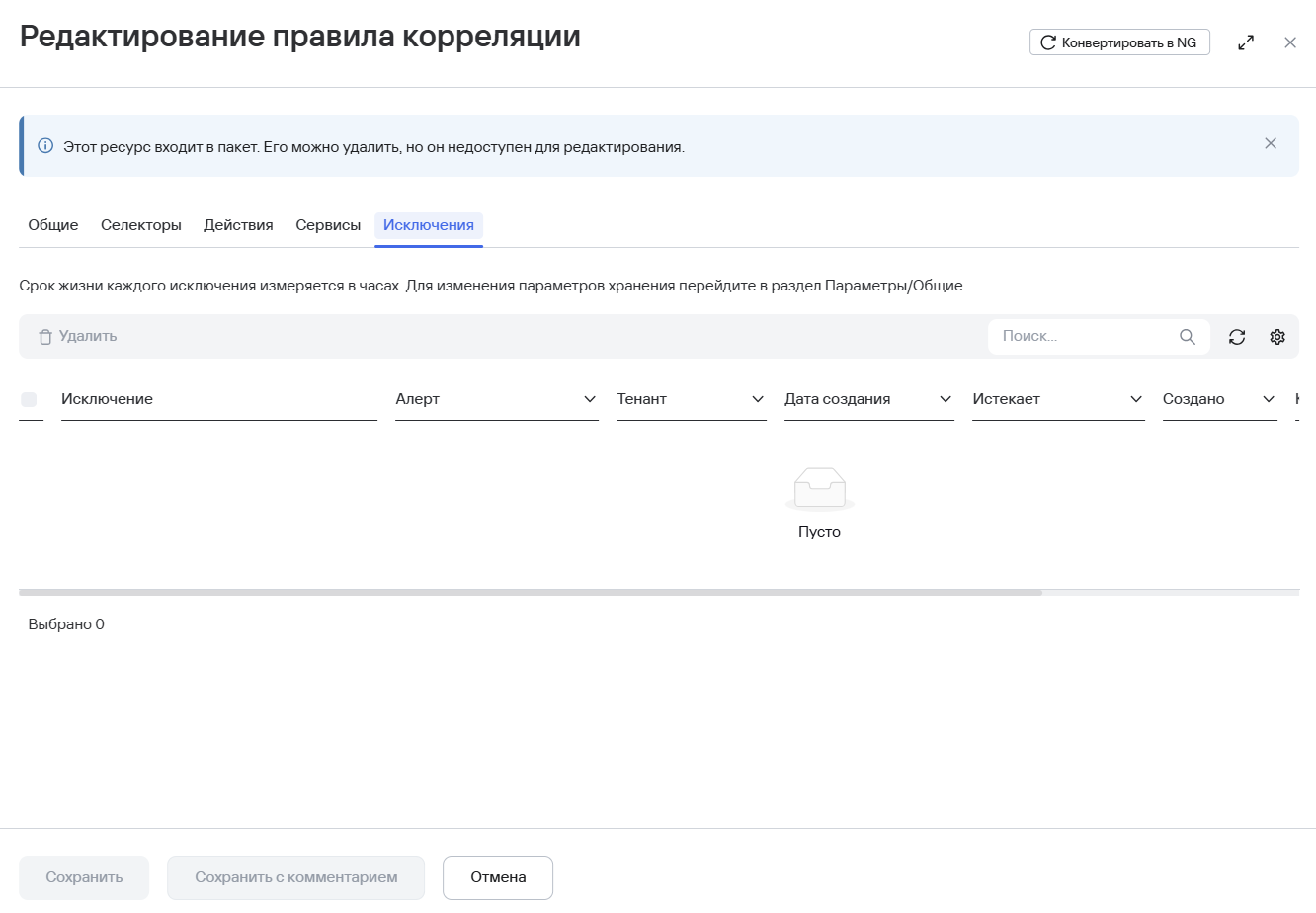This screenshot has width=1316, height=913.
Task: Dismiss the blue info banner
Action: (1271, 143)
